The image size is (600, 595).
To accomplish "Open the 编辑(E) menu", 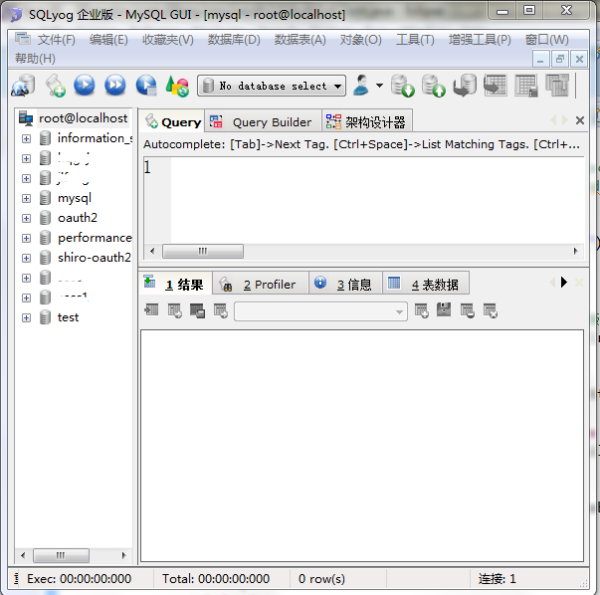I will click(x=109, y=39).
